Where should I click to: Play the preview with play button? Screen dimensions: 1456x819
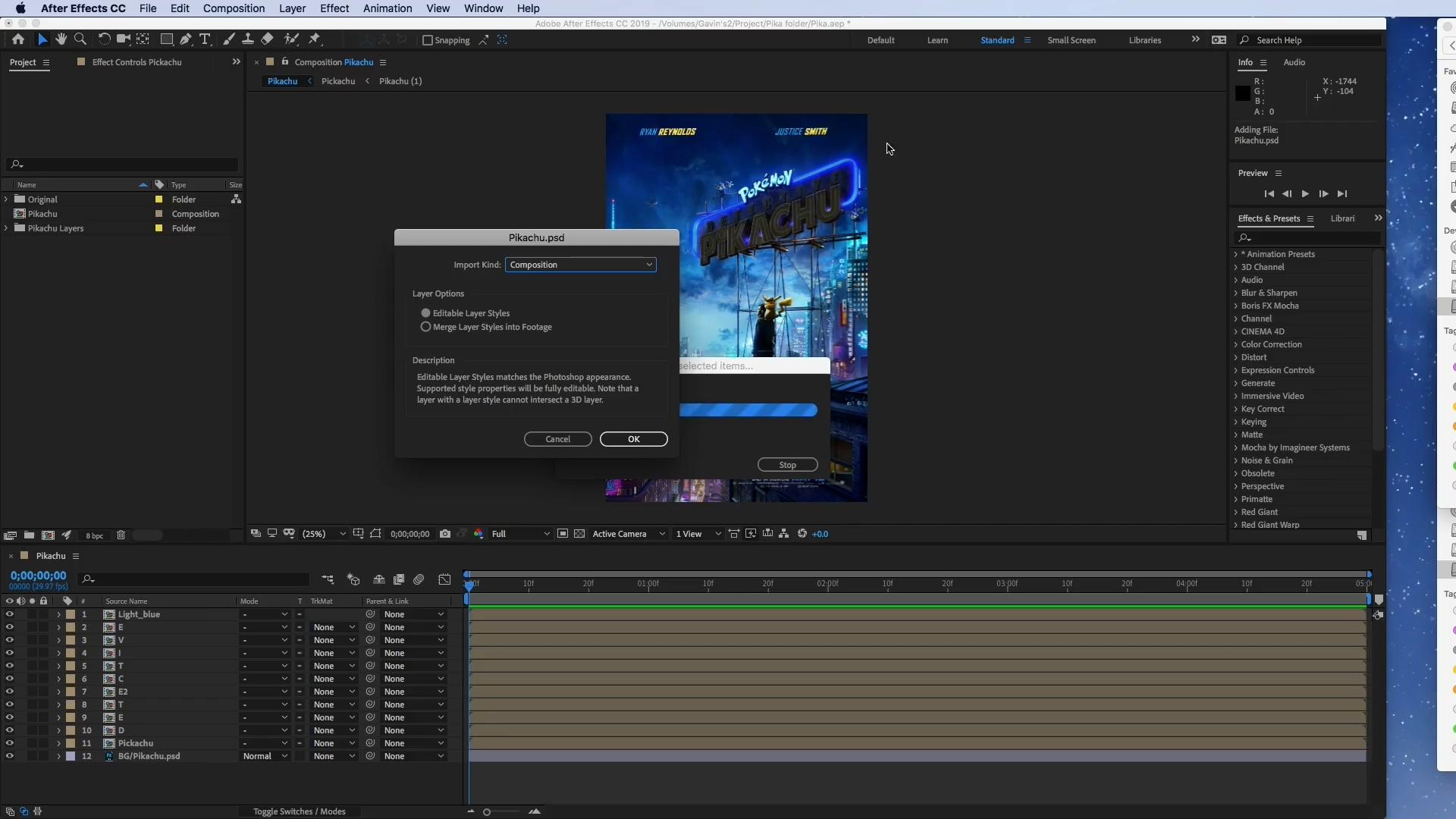1305,194
